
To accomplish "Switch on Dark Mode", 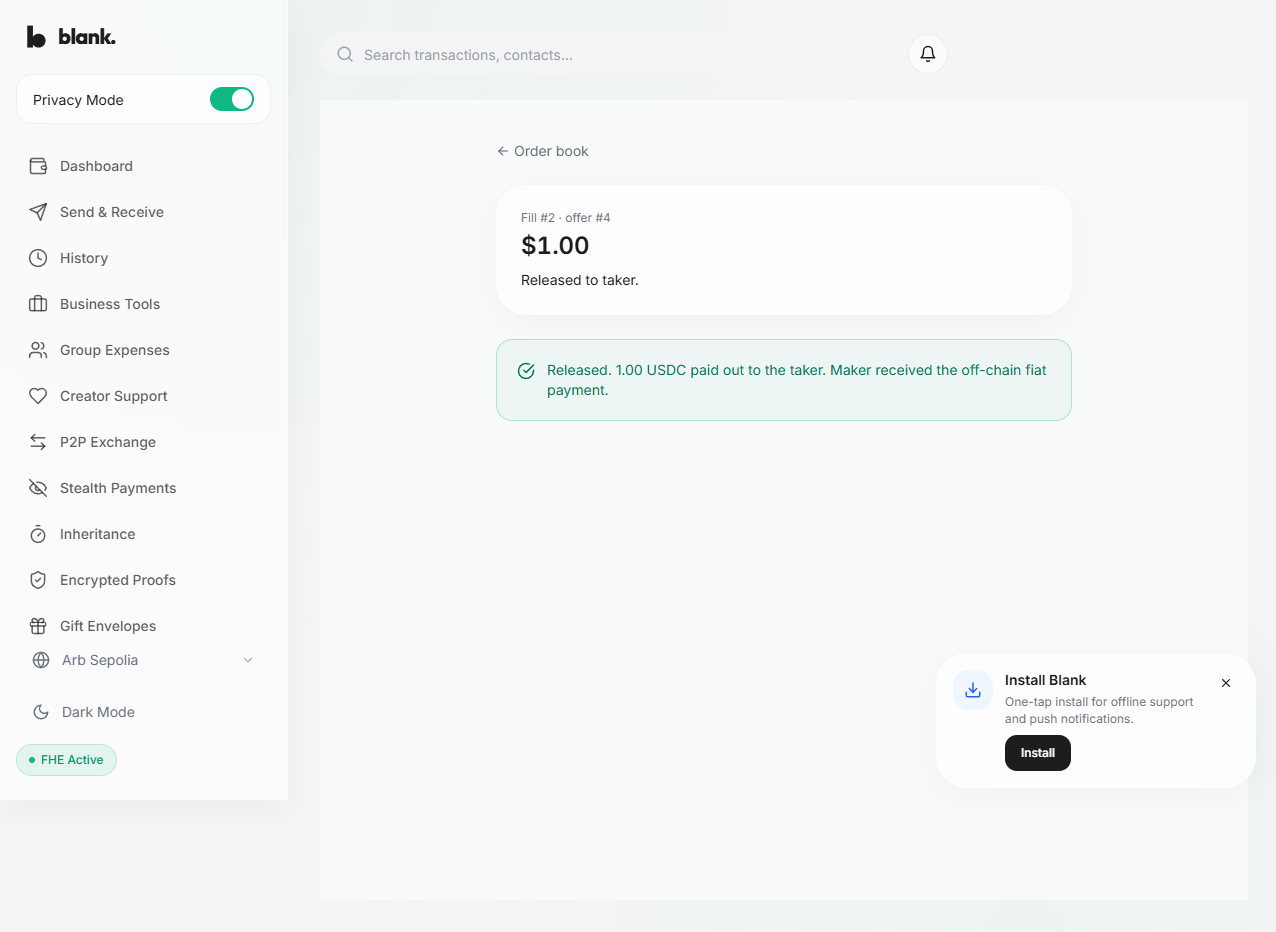I will point(143,712).
